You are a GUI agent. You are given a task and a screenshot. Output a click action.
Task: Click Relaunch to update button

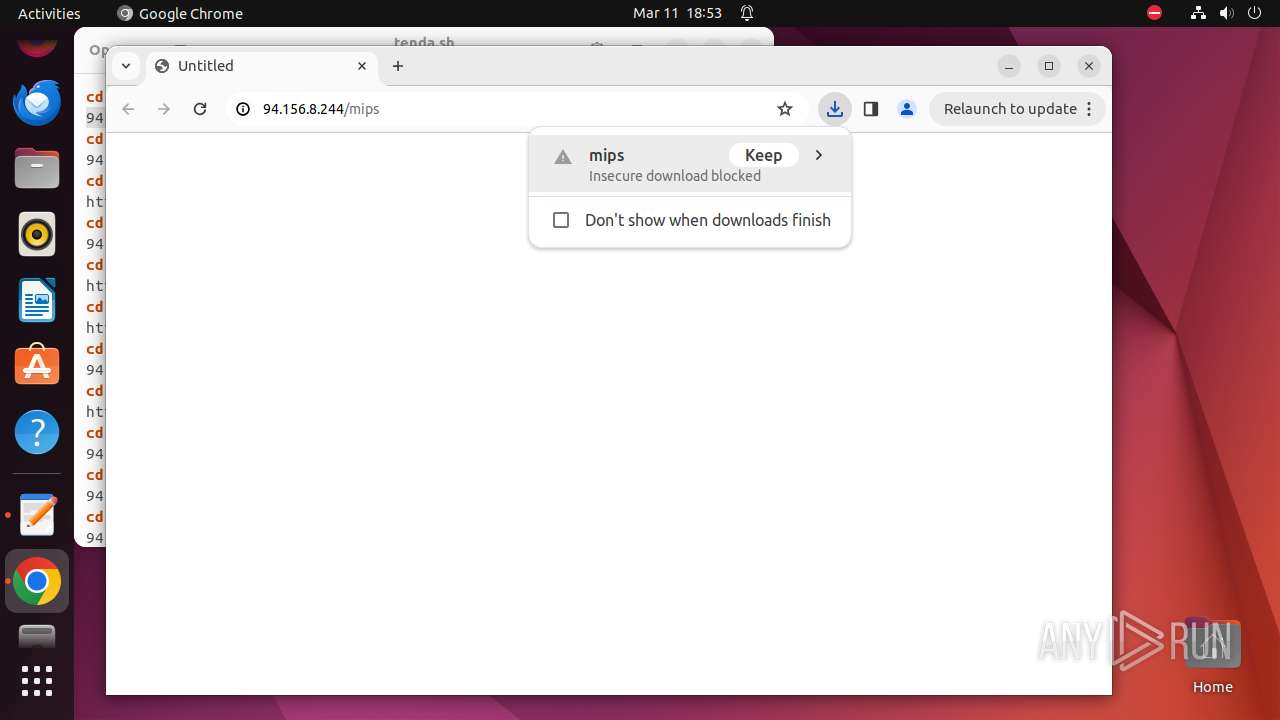tap(1010, 109)
